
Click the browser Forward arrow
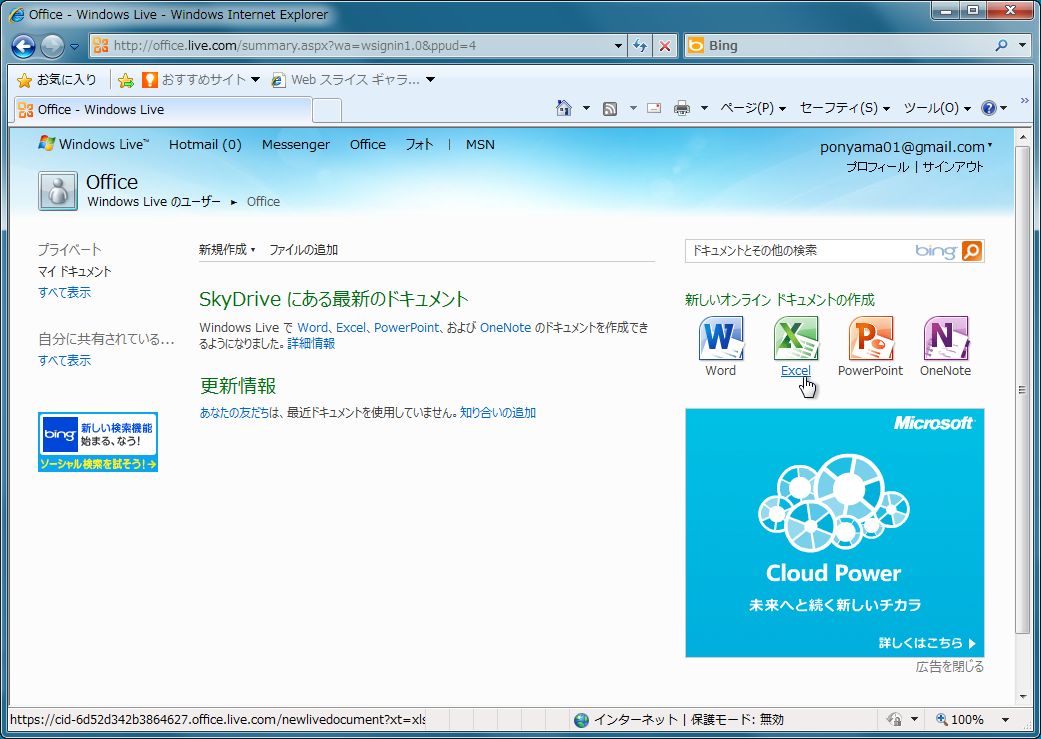point(52,46)
